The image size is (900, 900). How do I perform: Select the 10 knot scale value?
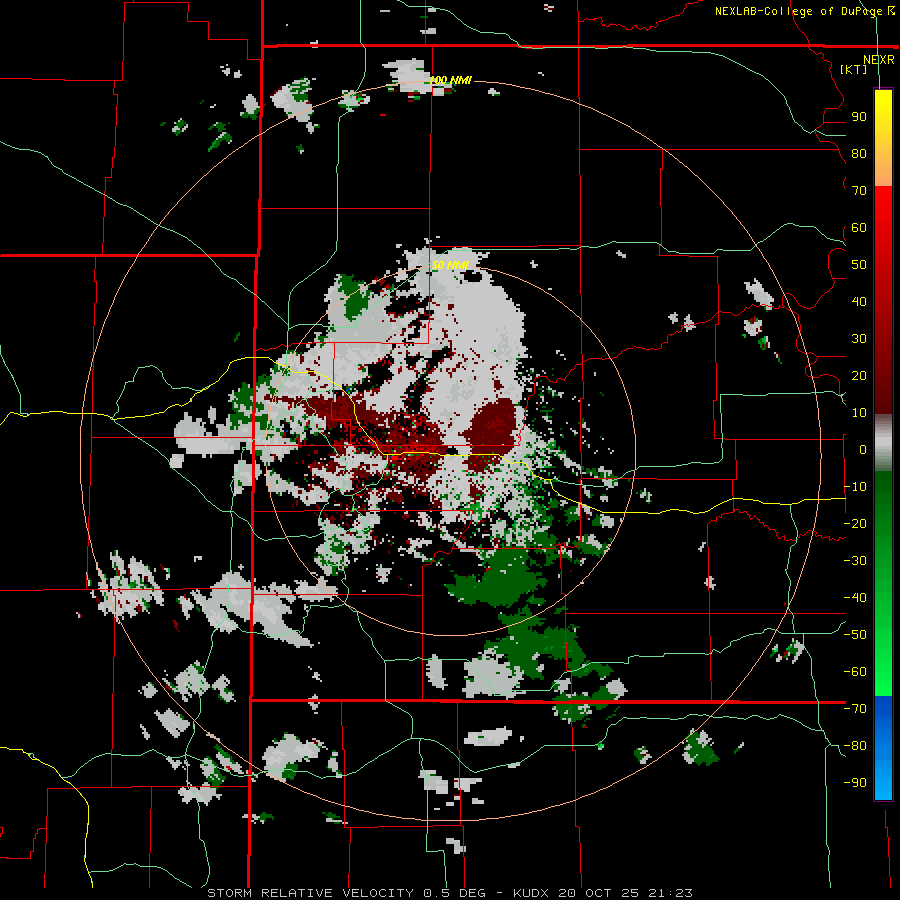pyautogui.click(x=859, y=413)
